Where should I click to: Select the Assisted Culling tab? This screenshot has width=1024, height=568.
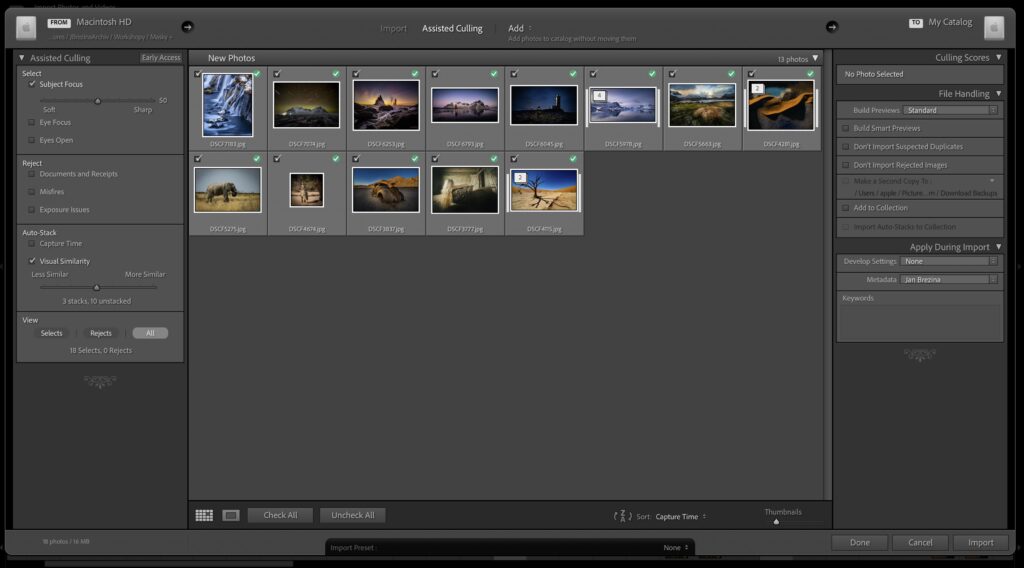coord(452,28)
